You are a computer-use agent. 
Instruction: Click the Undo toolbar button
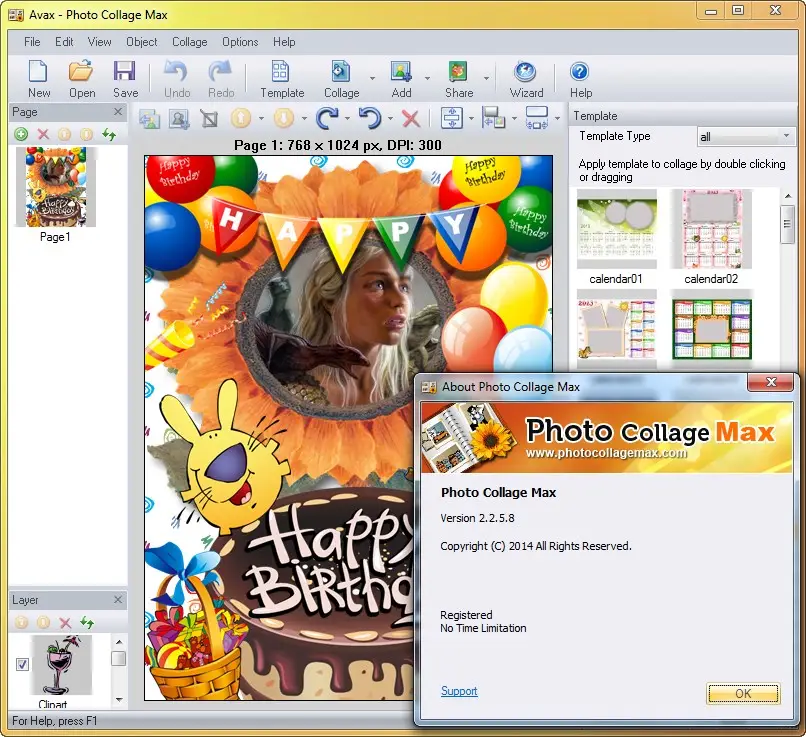point(177,79)
